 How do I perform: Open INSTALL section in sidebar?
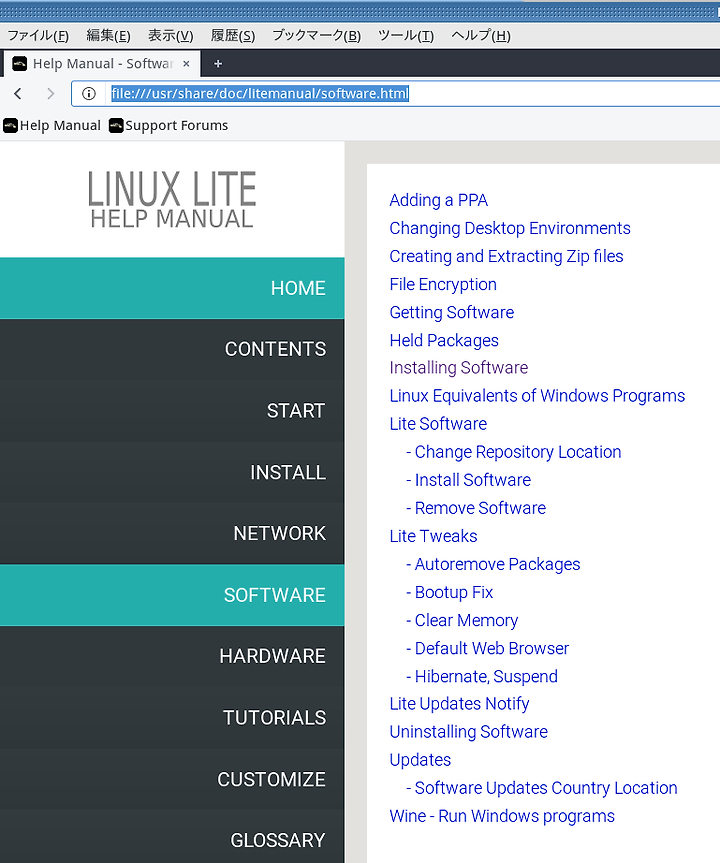pyautogui.click(x=172, y=472)
